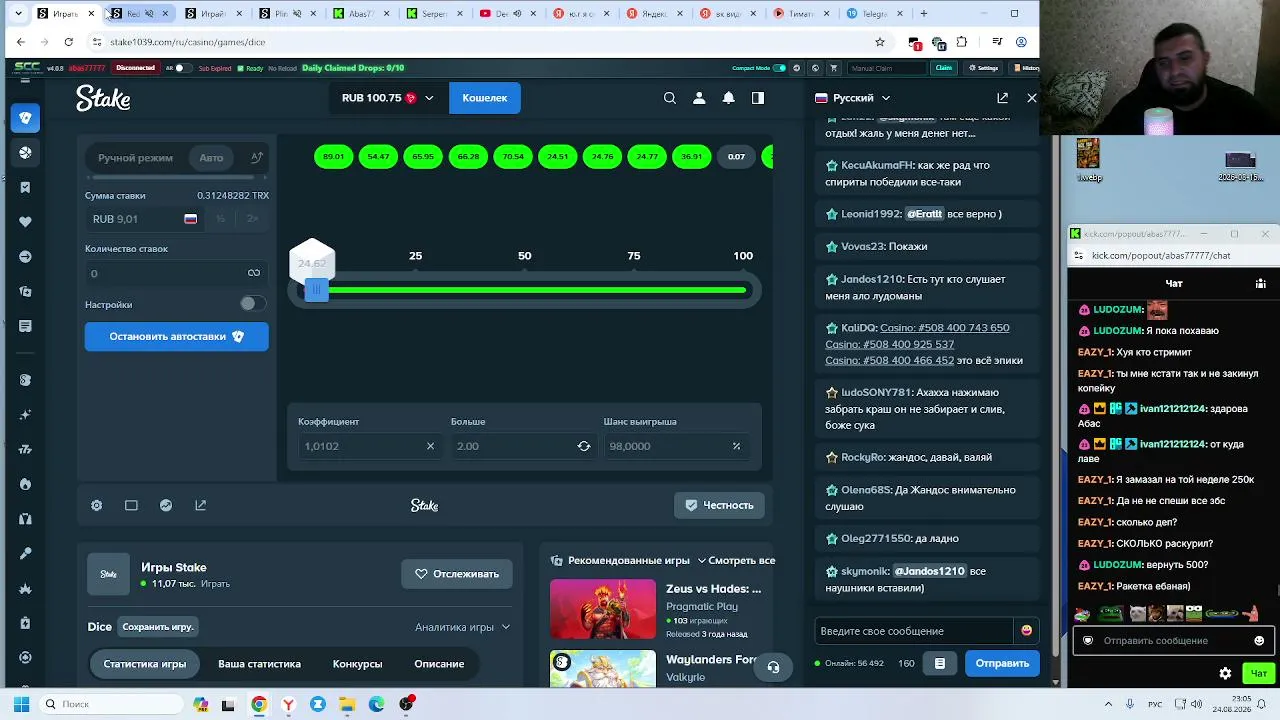Open the user profile menu
The image size is (1280, 720).
coord(699,98)
